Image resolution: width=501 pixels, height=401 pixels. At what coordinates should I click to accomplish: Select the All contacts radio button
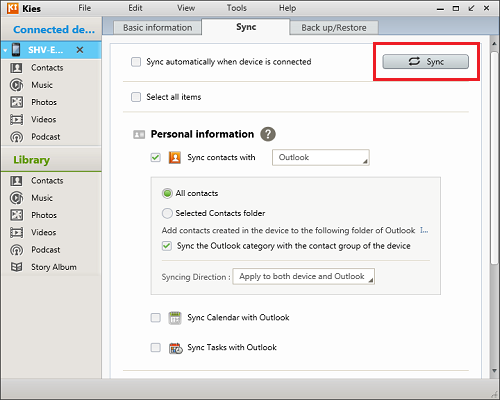[x=167, y=193]
